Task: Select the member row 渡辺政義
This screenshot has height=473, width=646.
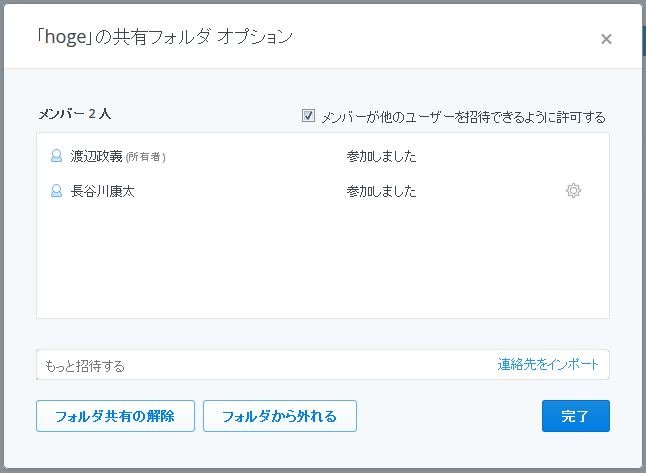Action: click(x=323, y=156)
